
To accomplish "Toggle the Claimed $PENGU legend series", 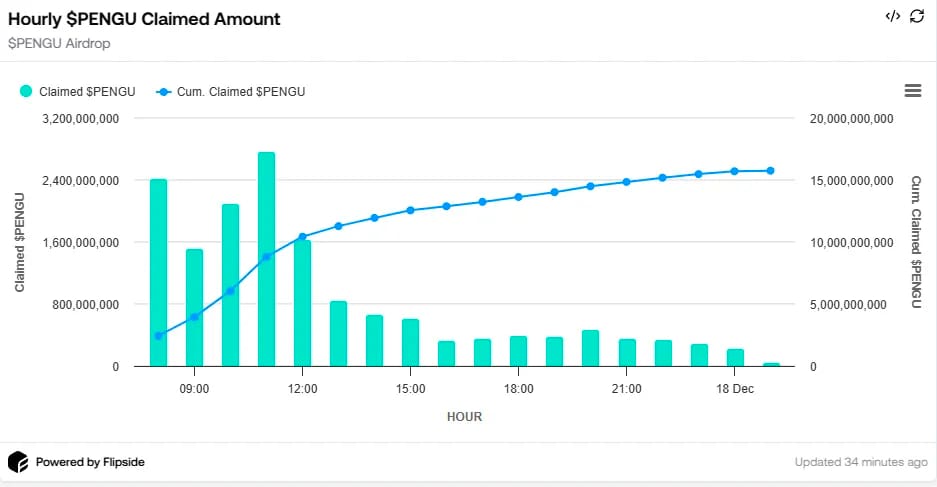I will click(78, 91).
